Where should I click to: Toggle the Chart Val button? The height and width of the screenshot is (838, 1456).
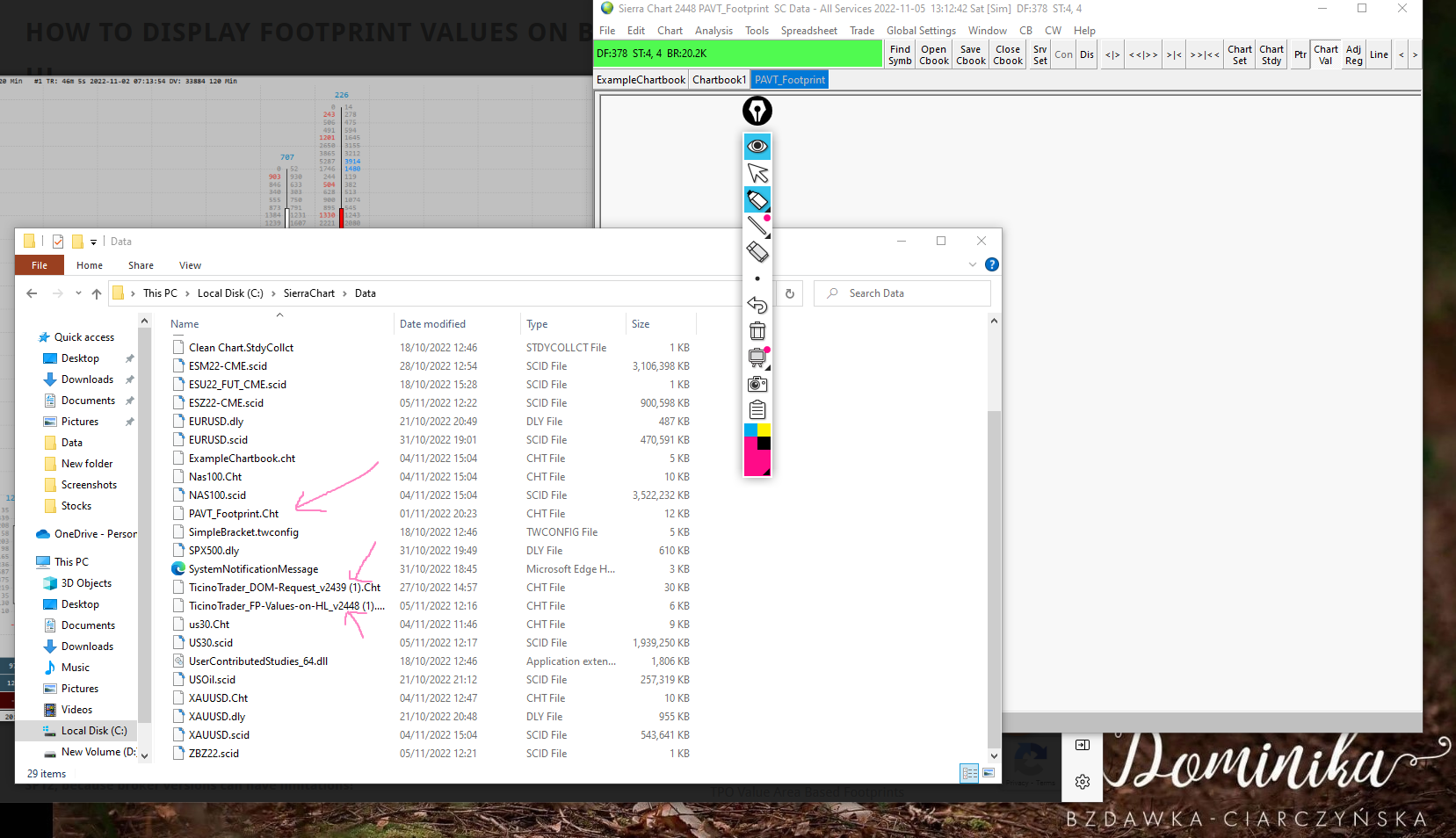click(1326, 54)
